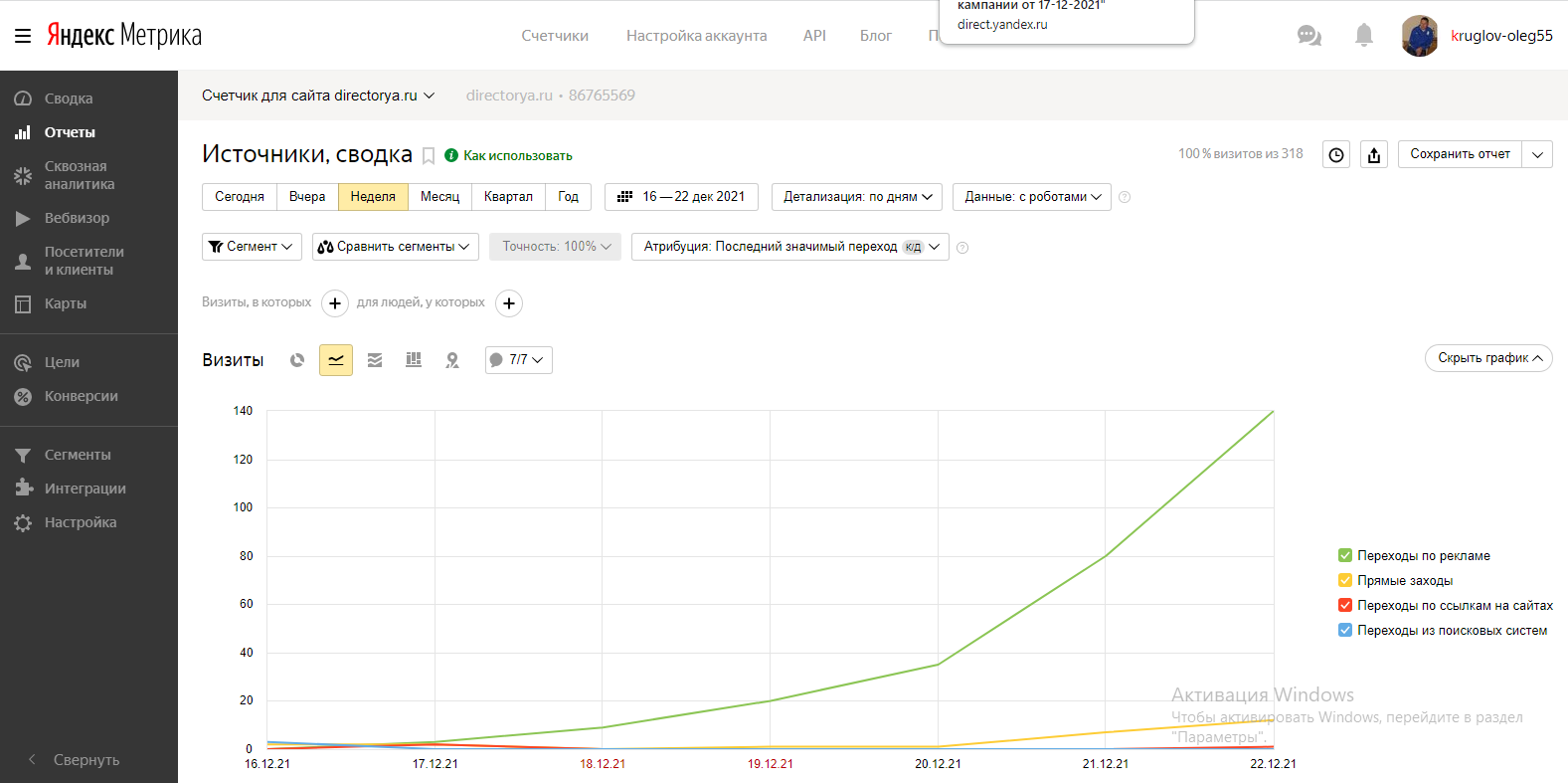
Task: Select the Год period tab
Action: tap(568, 197)
